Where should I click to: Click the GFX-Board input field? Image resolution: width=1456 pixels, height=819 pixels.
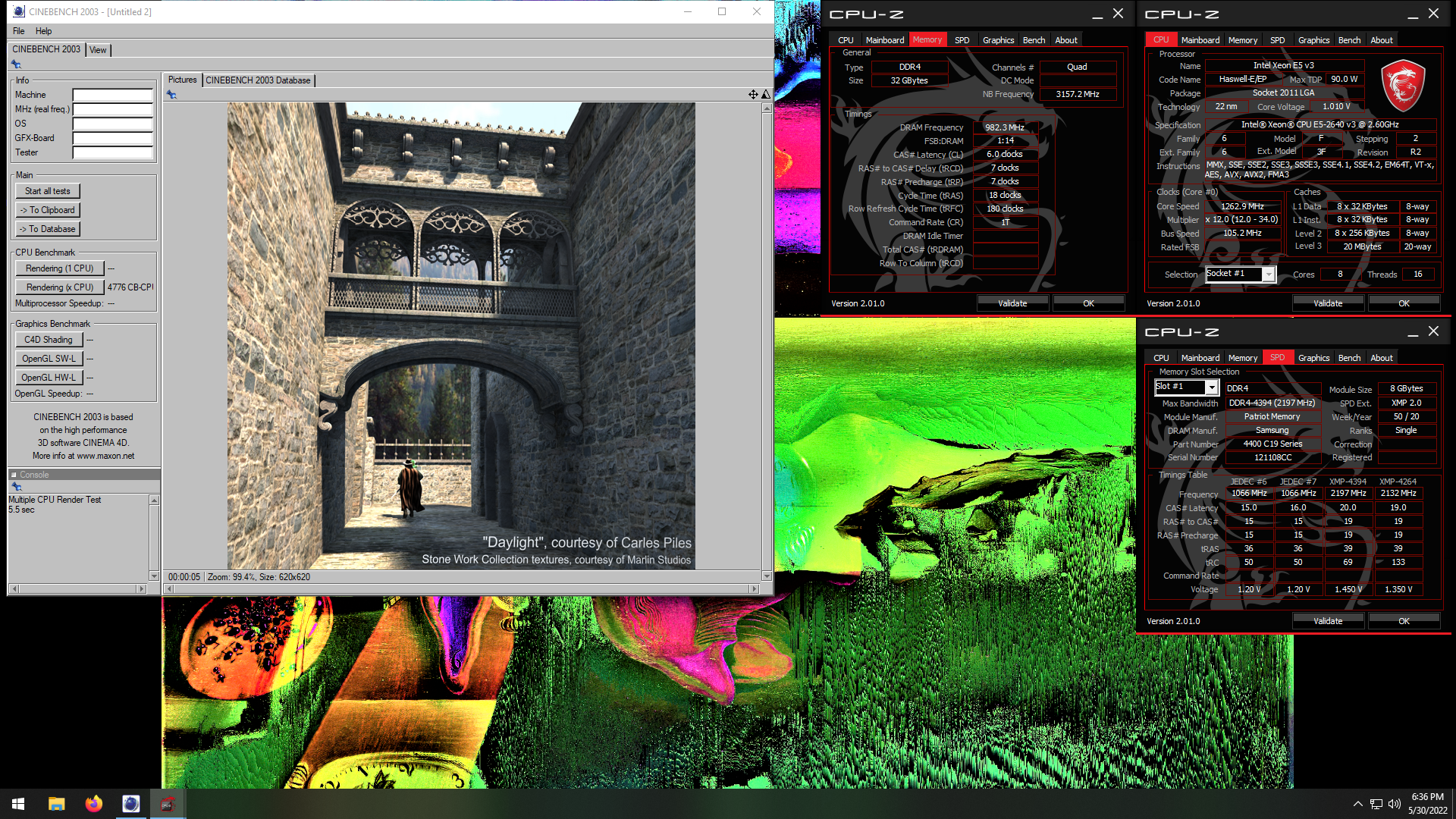tap(113, 138)
